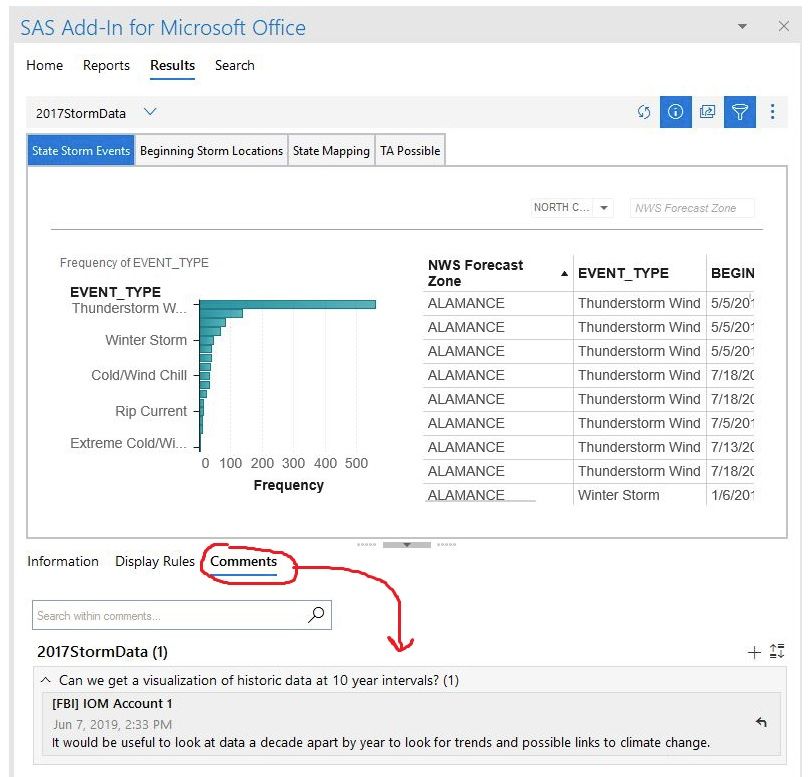Viewport: 812px width, 777px height.
Task: Collapse the 10 year intervals comment thread
Action: pyautogui.click(x=44, y=680)
